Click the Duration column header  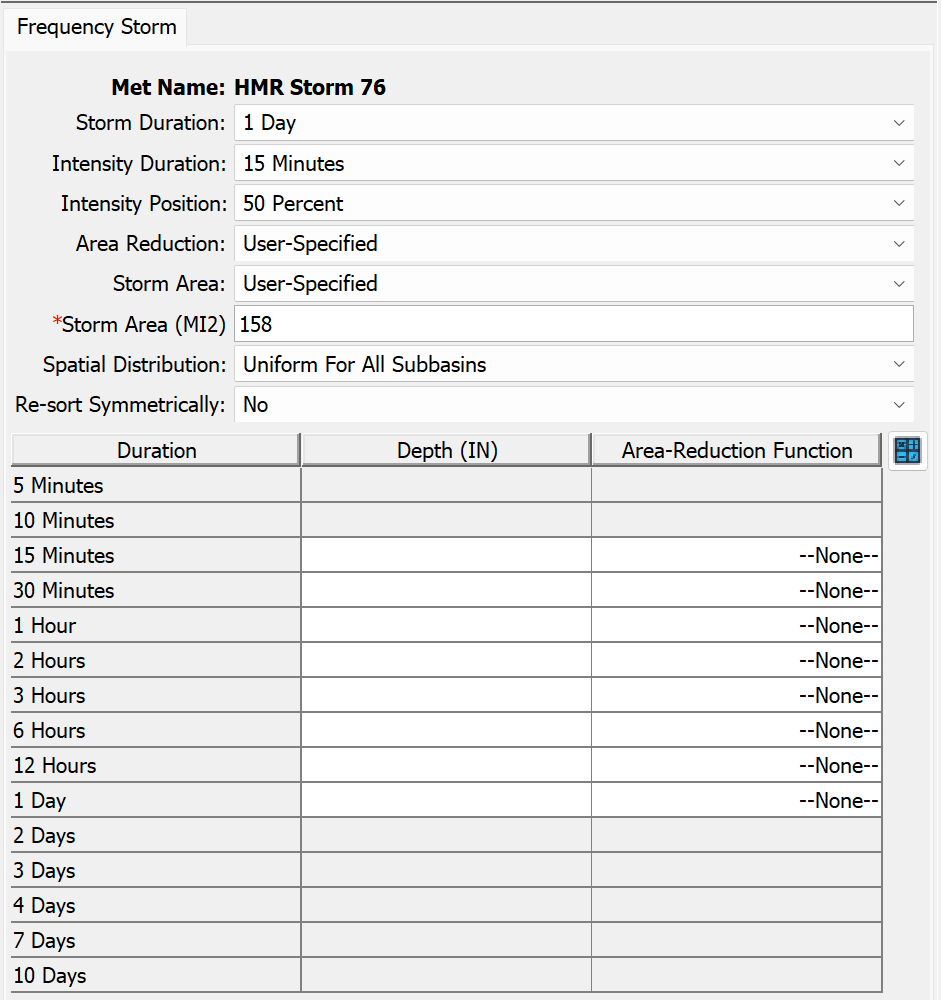click(156, 451)
